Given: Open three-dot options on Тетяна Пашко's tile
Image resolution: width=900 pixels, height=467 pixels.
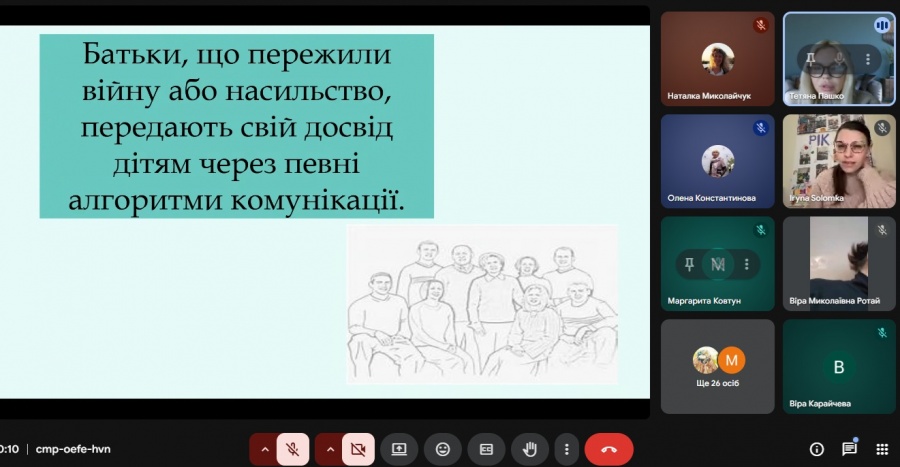Looking at the screenshot, I should coord(867,59).
